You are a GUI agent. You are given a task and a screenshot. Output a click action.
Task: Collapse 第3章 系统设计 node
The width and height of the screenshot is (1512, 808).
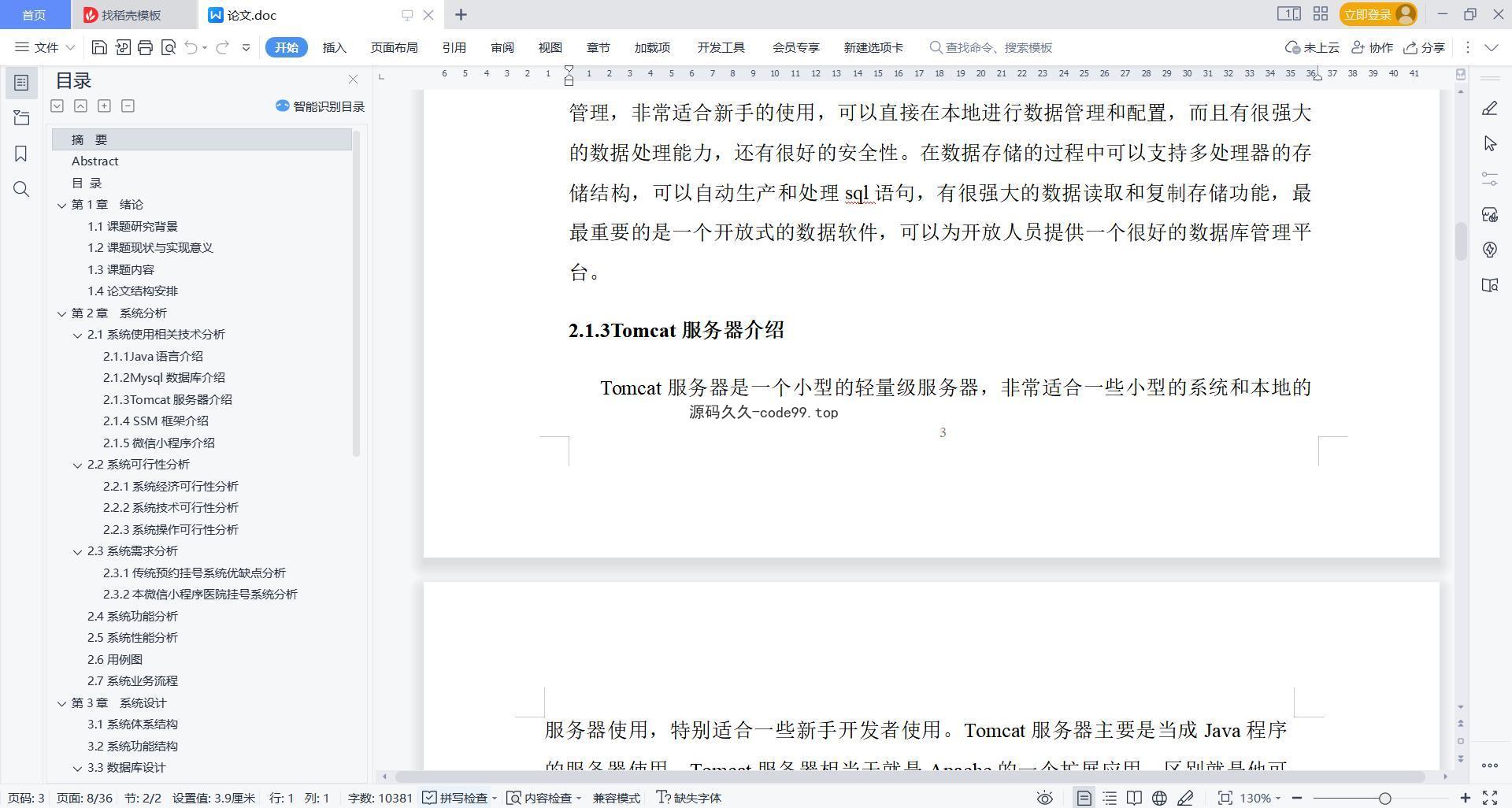[x=62, y=703]
